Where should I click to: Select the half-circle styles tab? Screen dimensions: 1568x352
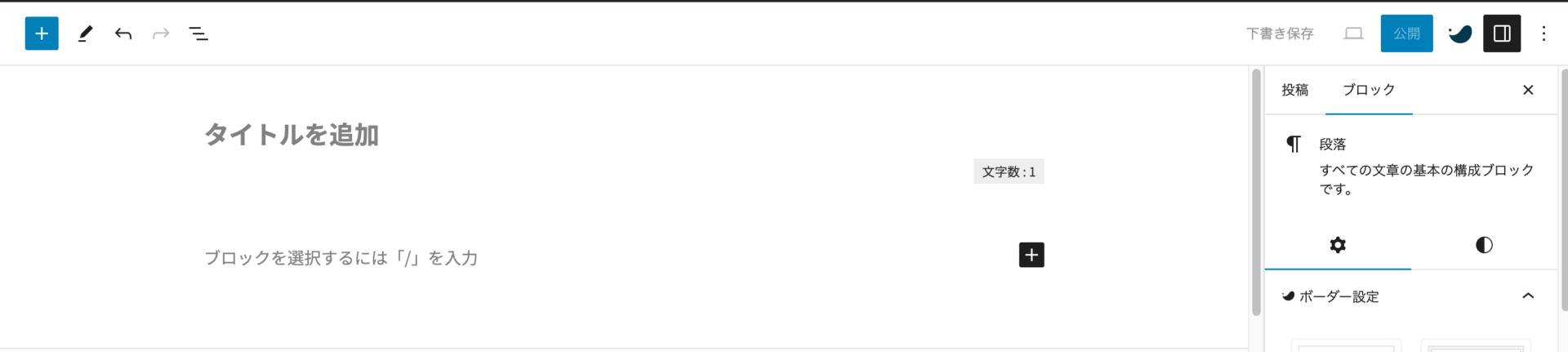(x=1484, y=245)
